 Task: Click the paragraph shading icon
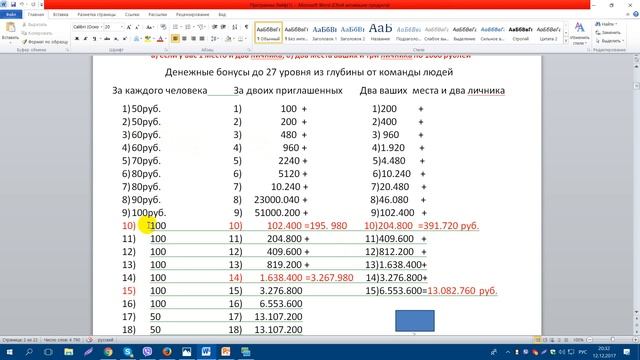click(x=228, y=39)
